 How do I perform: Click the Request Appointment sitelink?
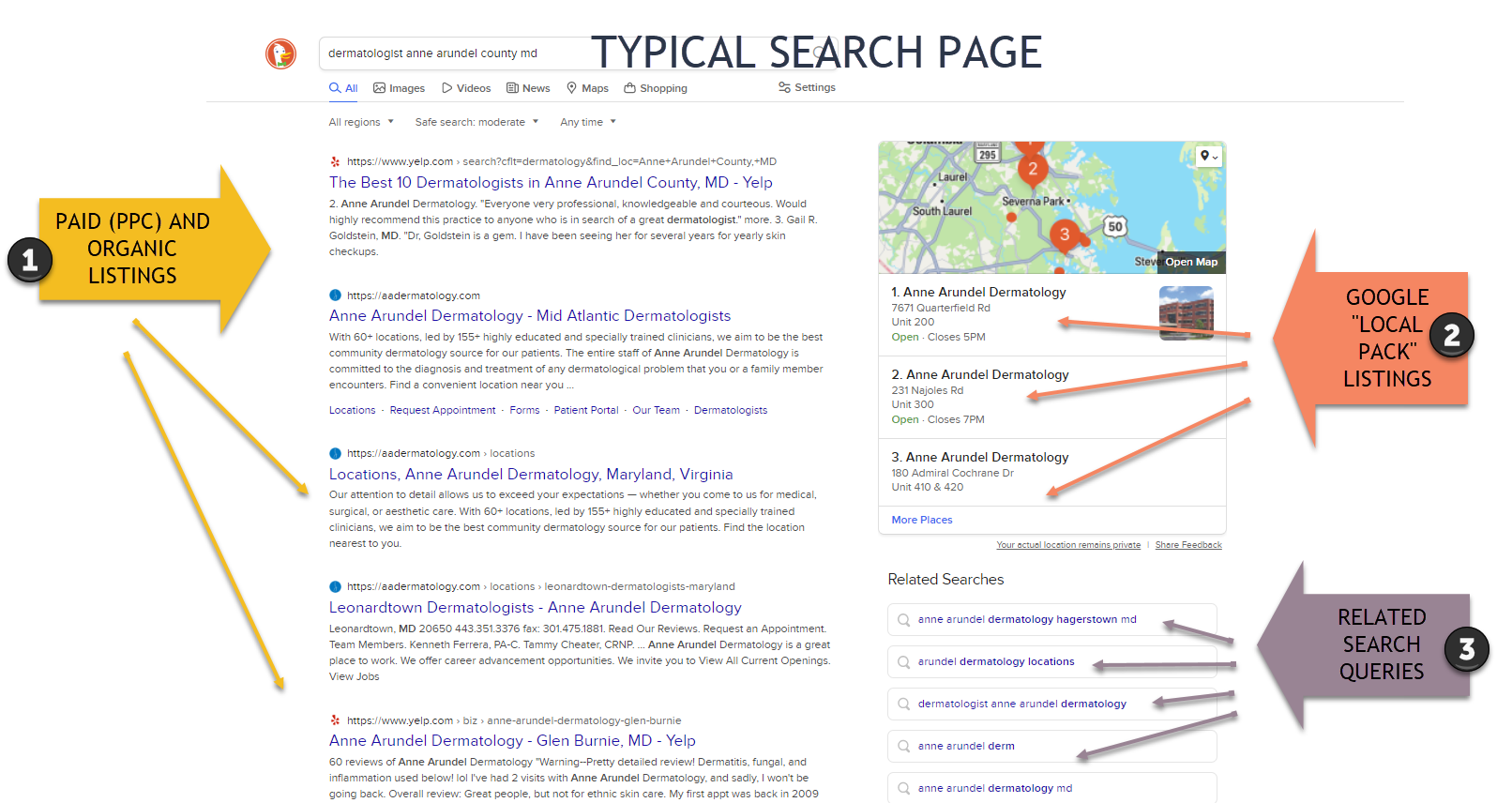click(442, 410)
